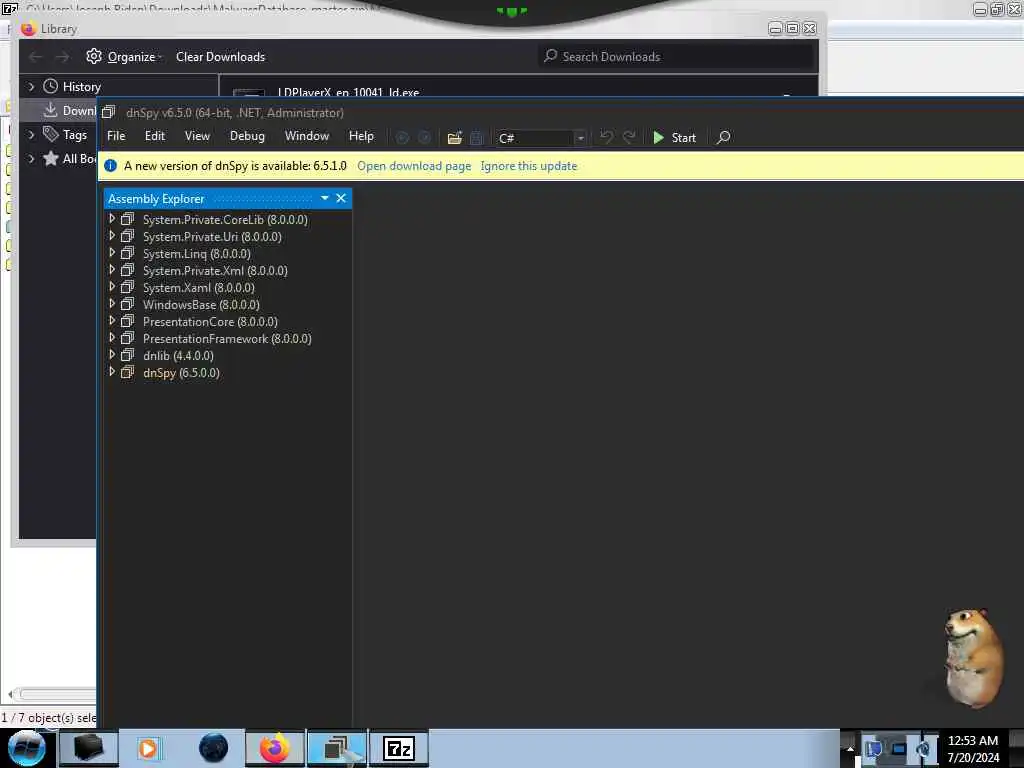Open the Assembly Explorer panel options dropdown arrow
The height and width of the screenshot is (768, 1024).
(325, 198)
